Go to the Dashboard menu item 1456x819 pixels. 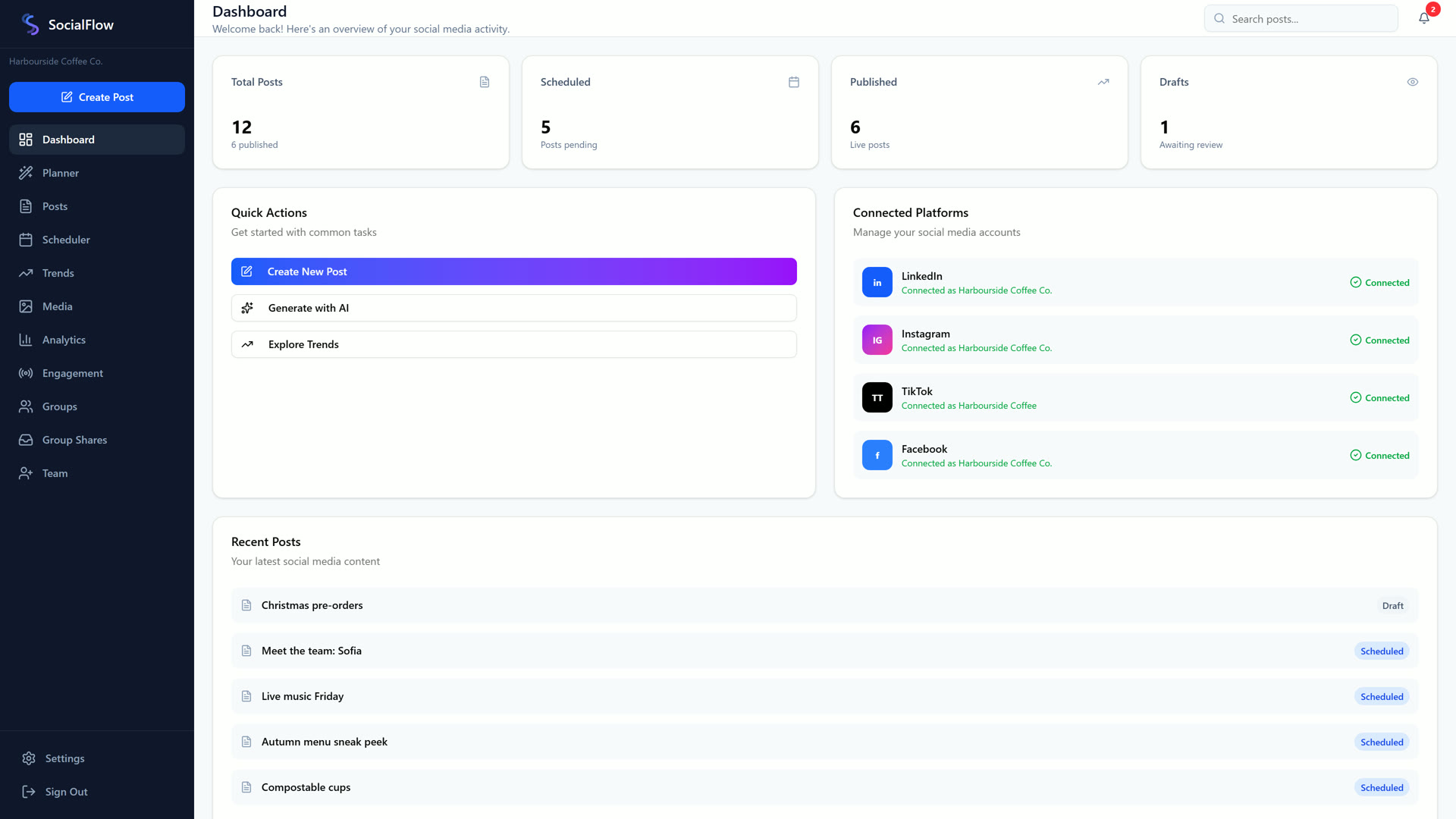point(97,140)
